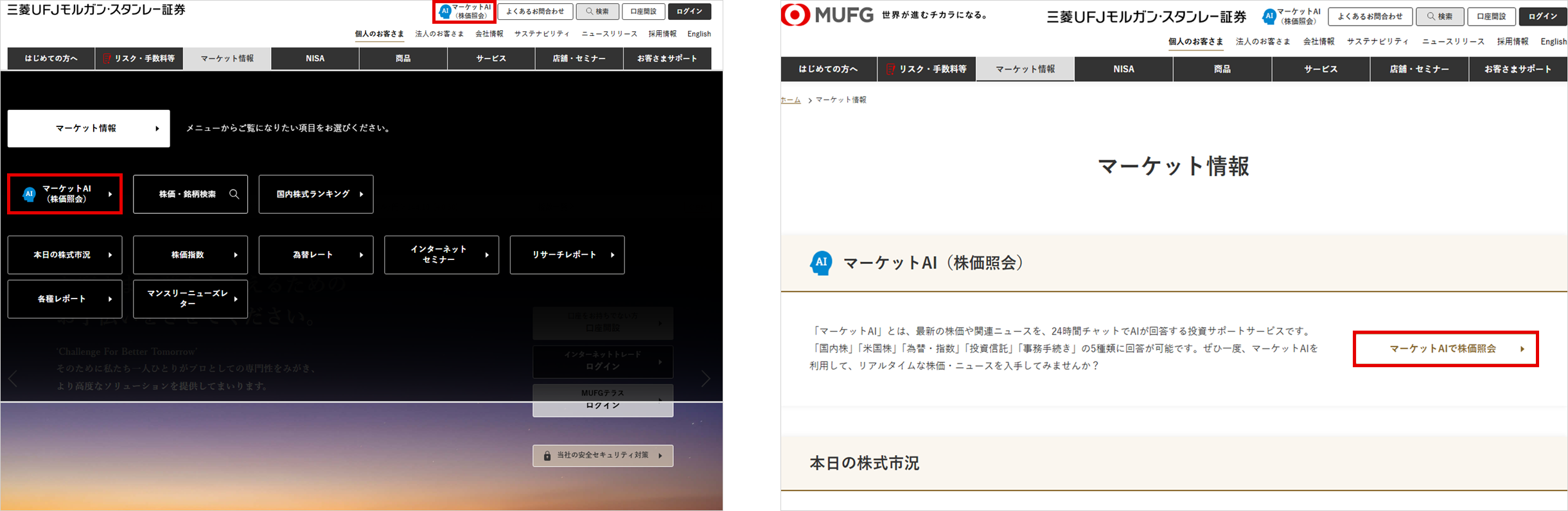Open NISA tab in right page

[1124, 69]
